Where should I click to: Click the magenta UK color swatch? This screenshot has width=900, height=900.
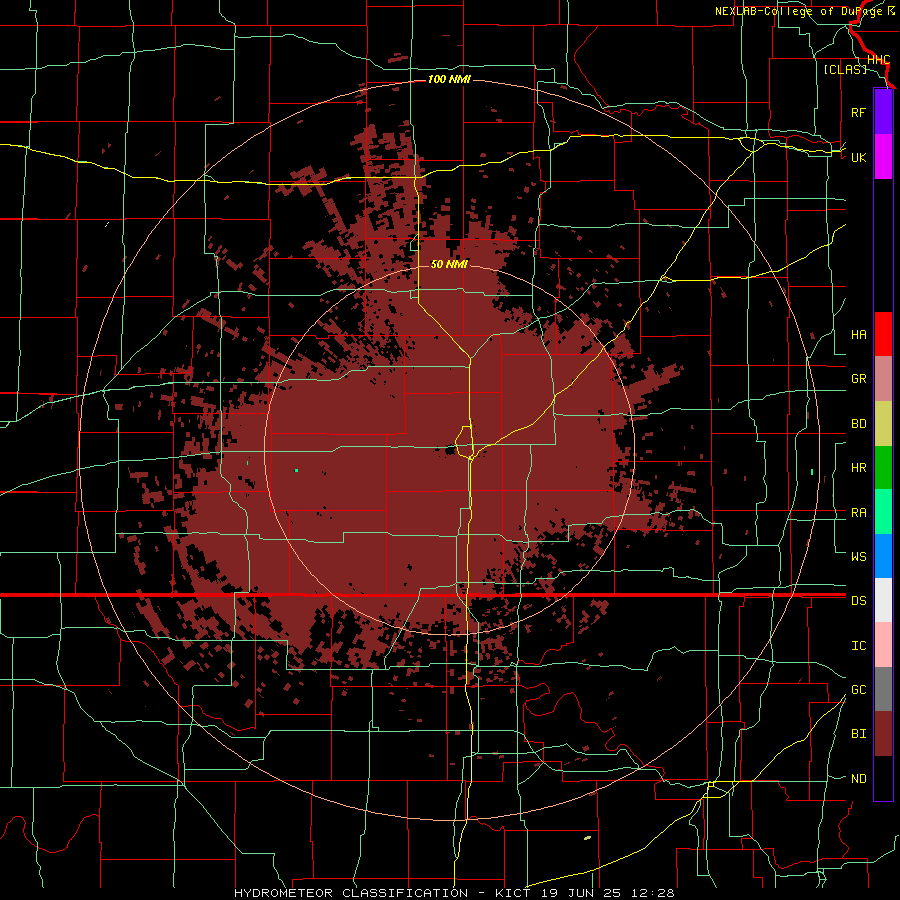[883, 157]
